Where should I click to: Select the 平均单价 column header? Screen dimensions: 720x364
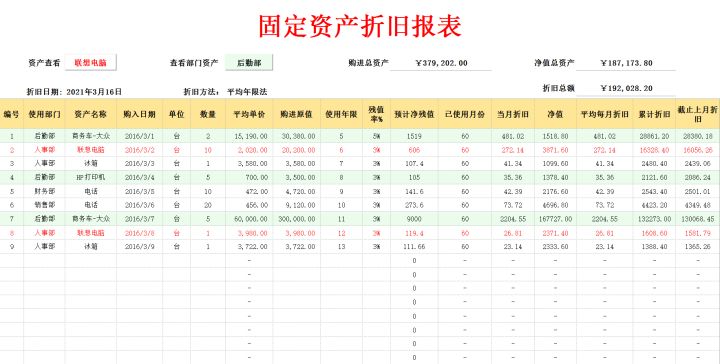(x=249, y=114)
